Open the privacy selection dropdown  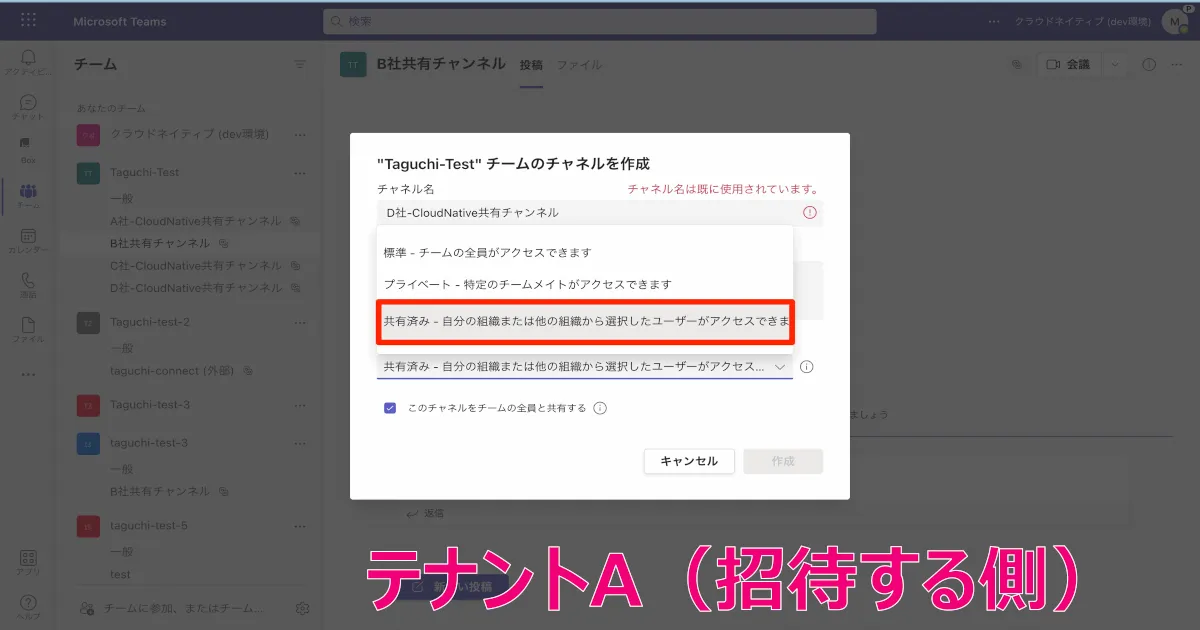coord(585,367)
